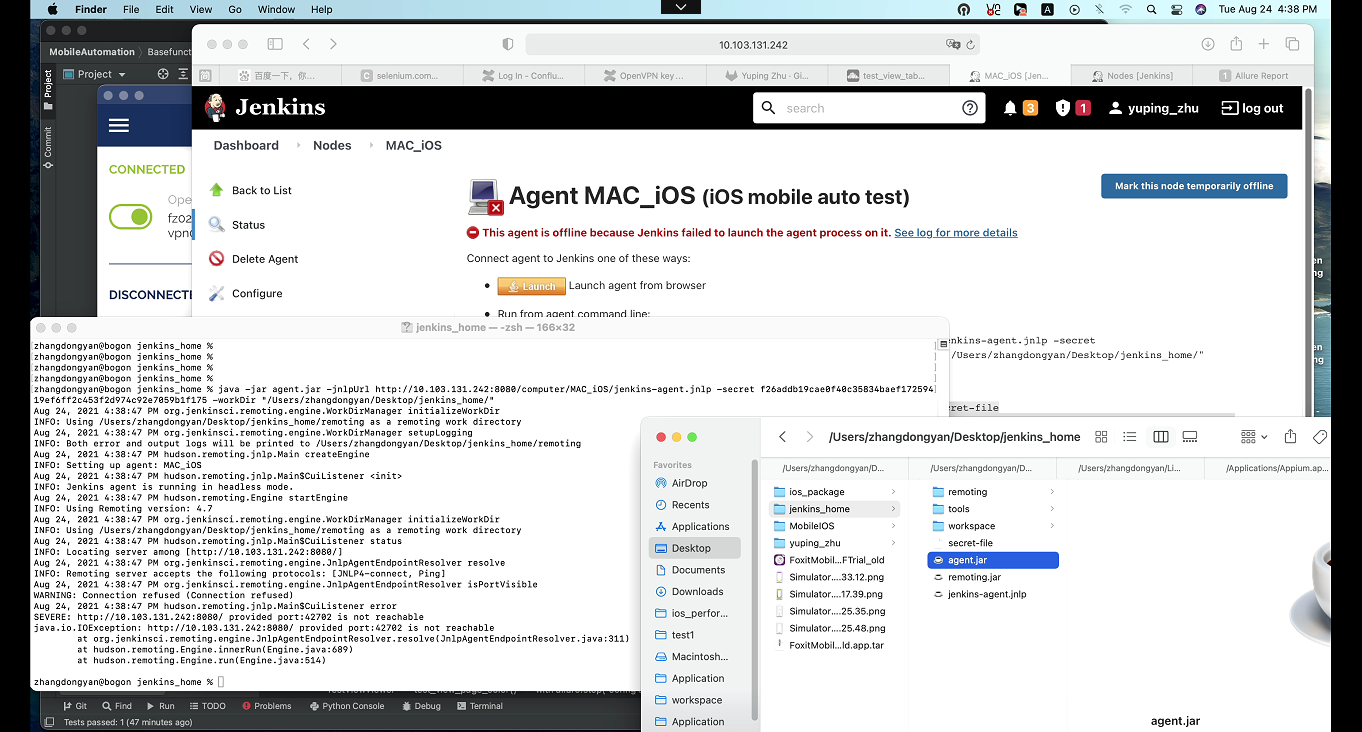Click the green Back to List arrow icon

(x=216, y=190)
